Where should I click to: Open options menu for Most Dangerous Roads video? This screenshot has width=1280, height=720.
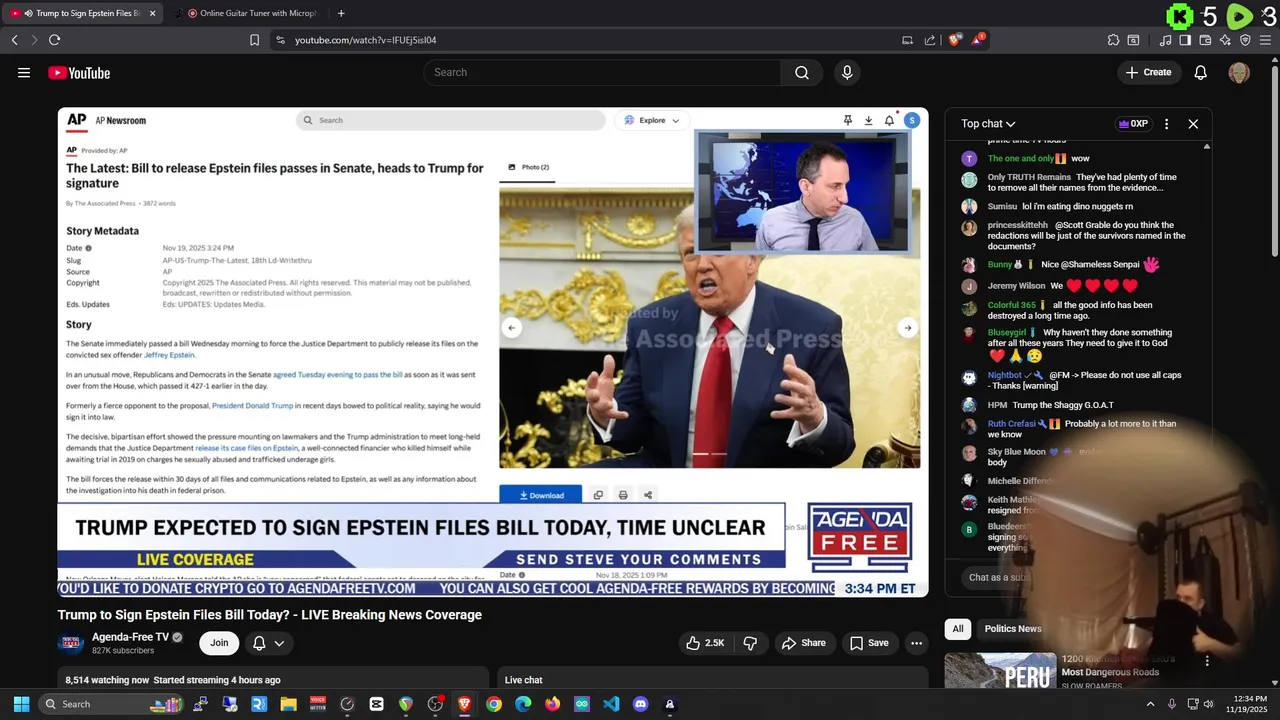pos(1207,661)
